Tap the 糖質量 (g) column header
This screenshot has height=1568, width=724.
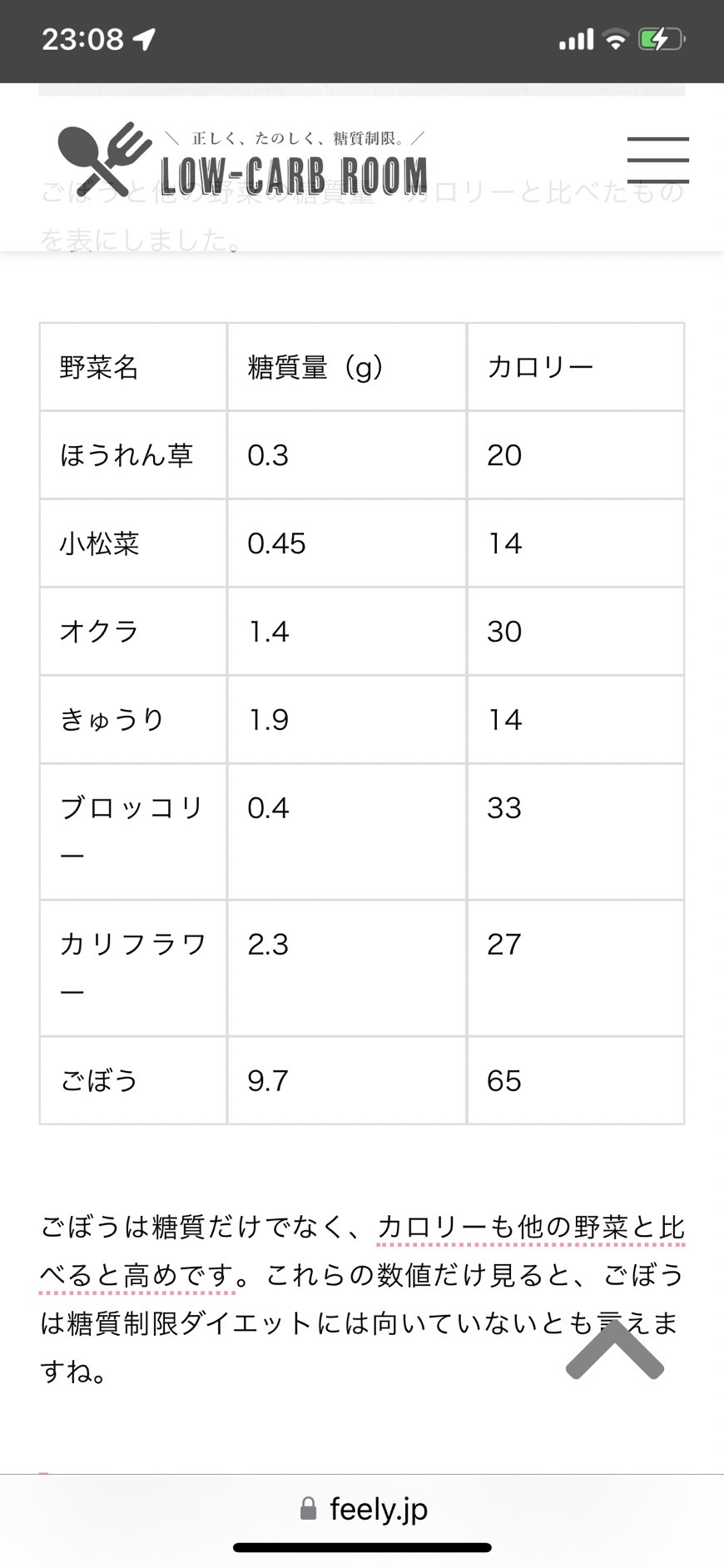[347, 367]
